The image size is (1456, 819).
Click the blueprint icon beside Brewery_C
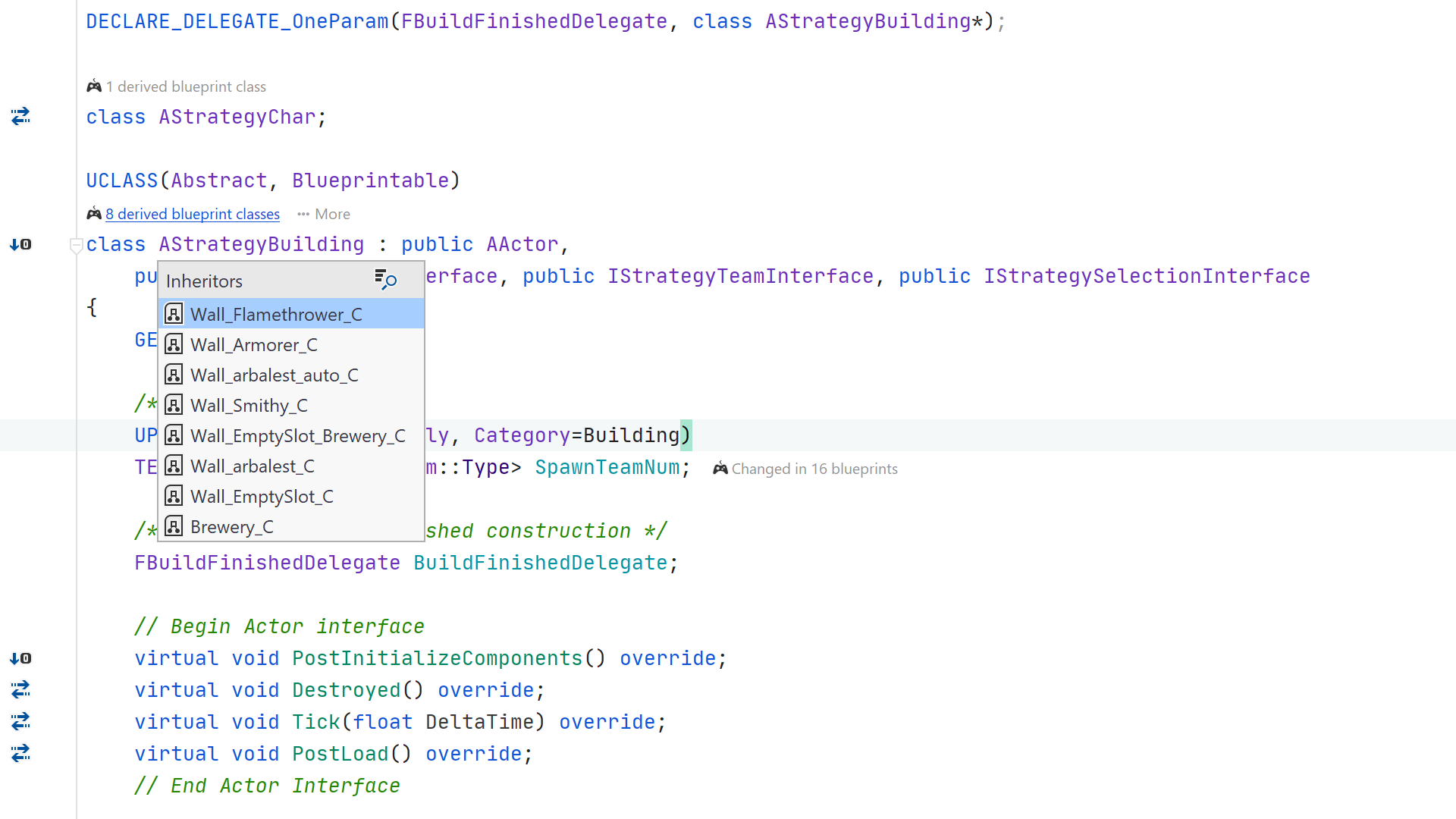tap(174, 526)
